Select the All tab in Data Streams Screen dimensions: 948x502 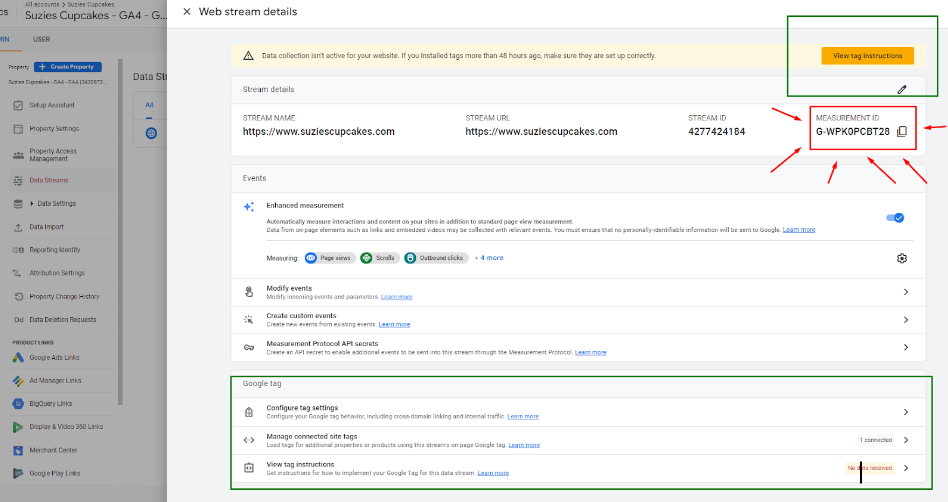149,105
